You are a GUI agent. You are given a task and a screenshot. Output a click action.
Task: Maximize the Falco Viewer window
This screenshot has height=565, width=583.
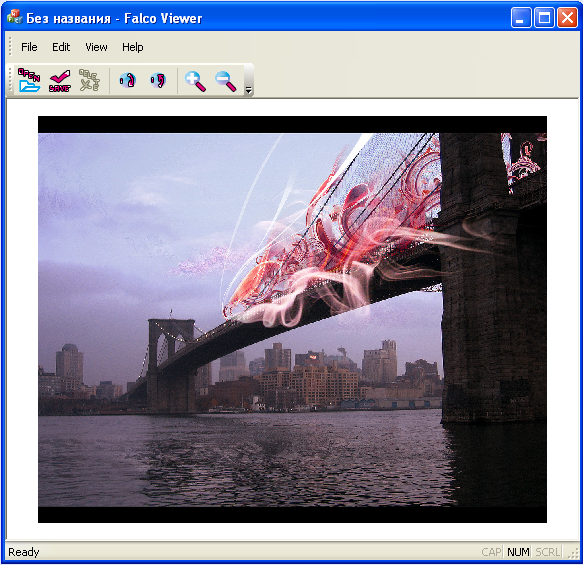pos(544,17)
